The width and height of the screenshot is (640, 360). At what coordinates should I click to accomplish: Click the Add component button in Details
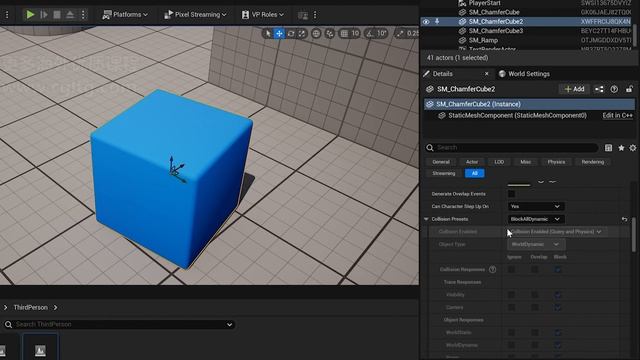pos(574,89)
